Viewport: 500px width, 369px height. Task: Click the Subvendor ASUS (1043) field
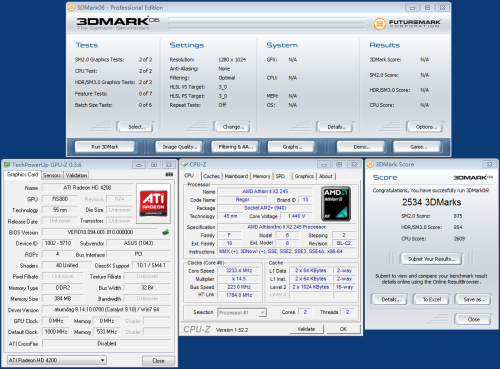pyautogui.click(x=138, y=243)
